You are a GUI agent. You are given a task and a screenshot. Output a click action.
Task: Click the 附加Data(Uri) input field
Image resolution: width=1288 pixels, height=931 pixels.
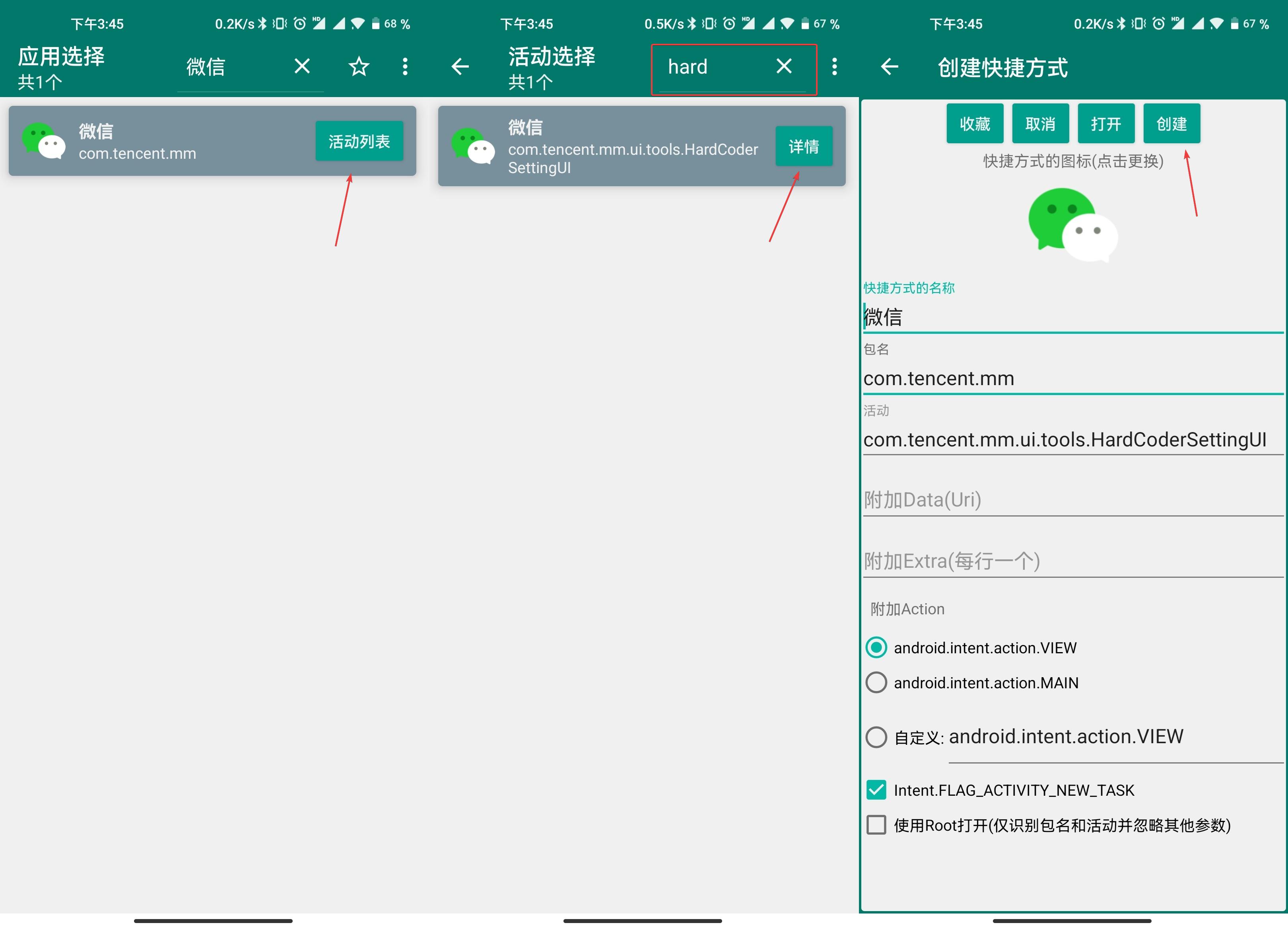pos(1072,500)
